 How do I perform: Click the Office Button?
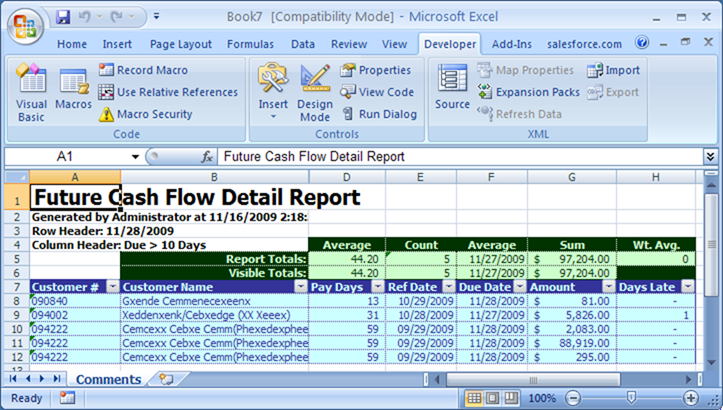coord(25,25)
